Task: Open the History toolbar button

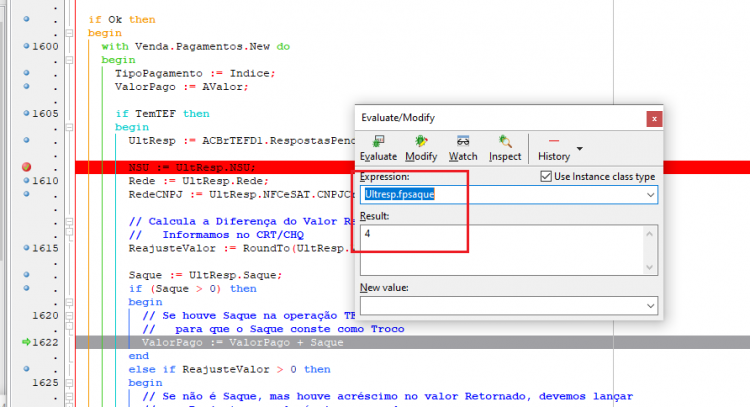Action: pos(554,149)
